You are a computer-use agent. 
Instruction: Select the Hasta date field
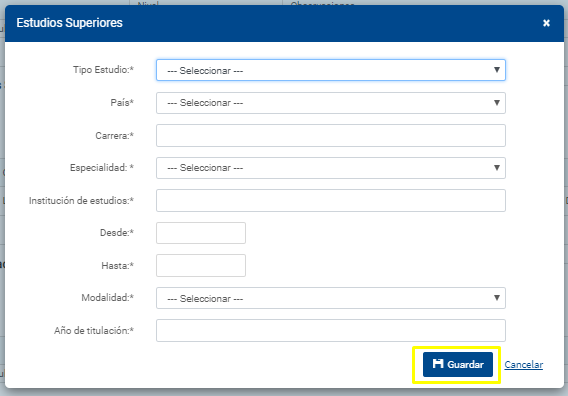coord(201,266)
